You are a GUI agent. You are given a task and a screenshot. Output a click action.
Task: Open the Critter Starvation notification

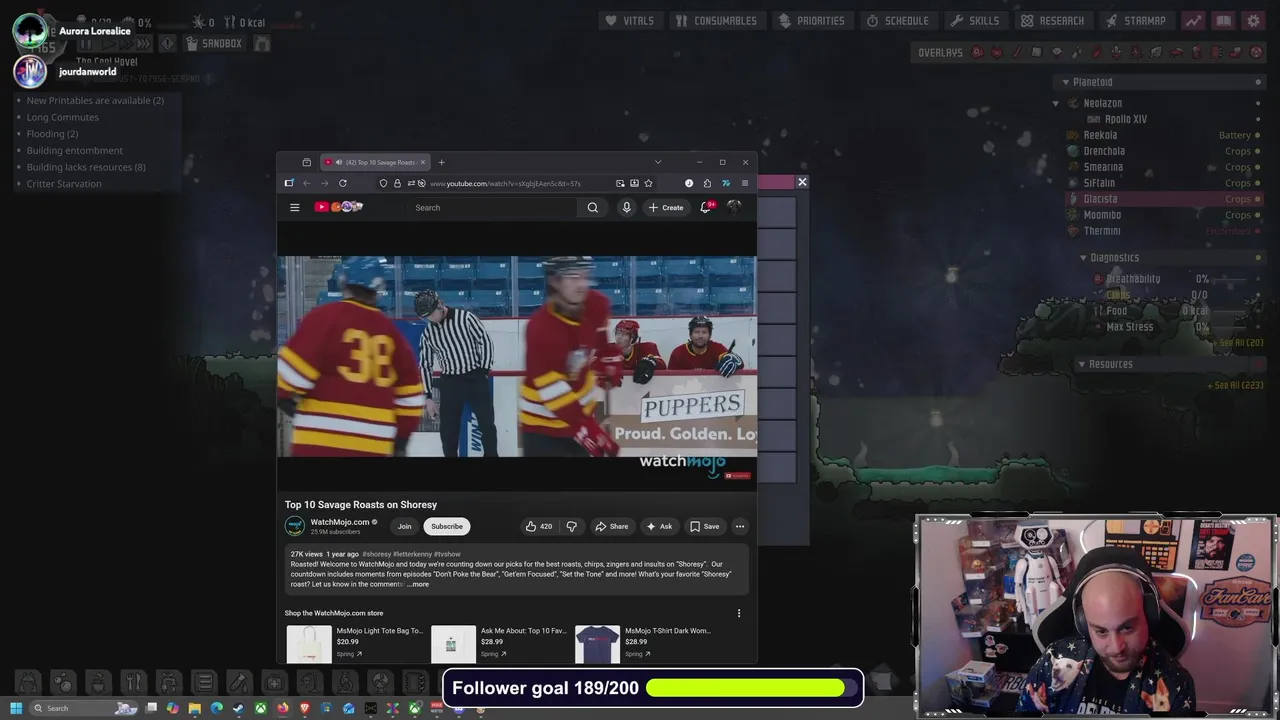point(64,184)
